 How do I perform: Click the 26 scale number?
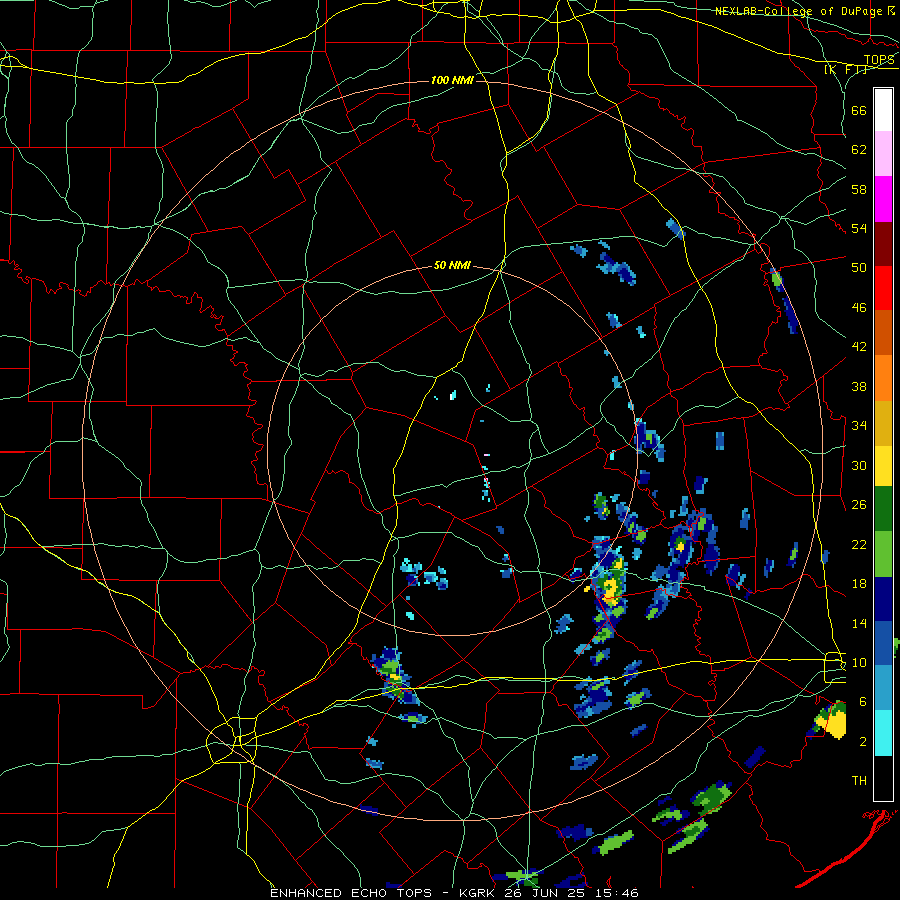point(859,505)
